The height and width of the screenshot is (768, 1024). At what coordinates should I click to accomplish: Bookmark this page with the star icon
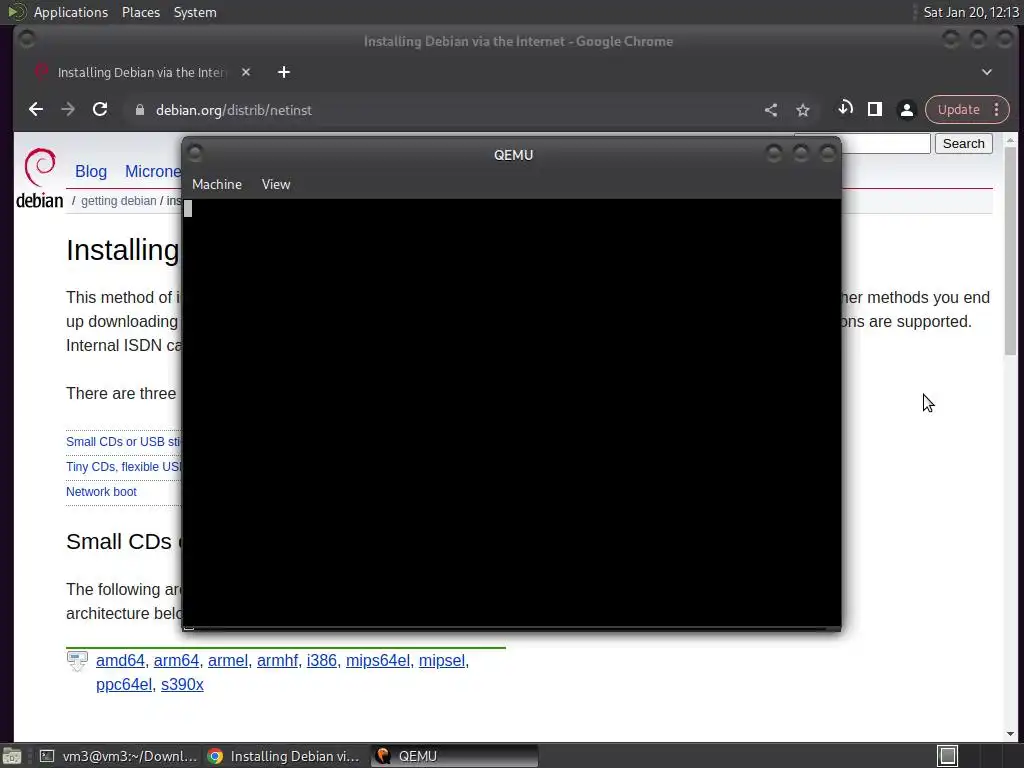click(x=803, y=110)
